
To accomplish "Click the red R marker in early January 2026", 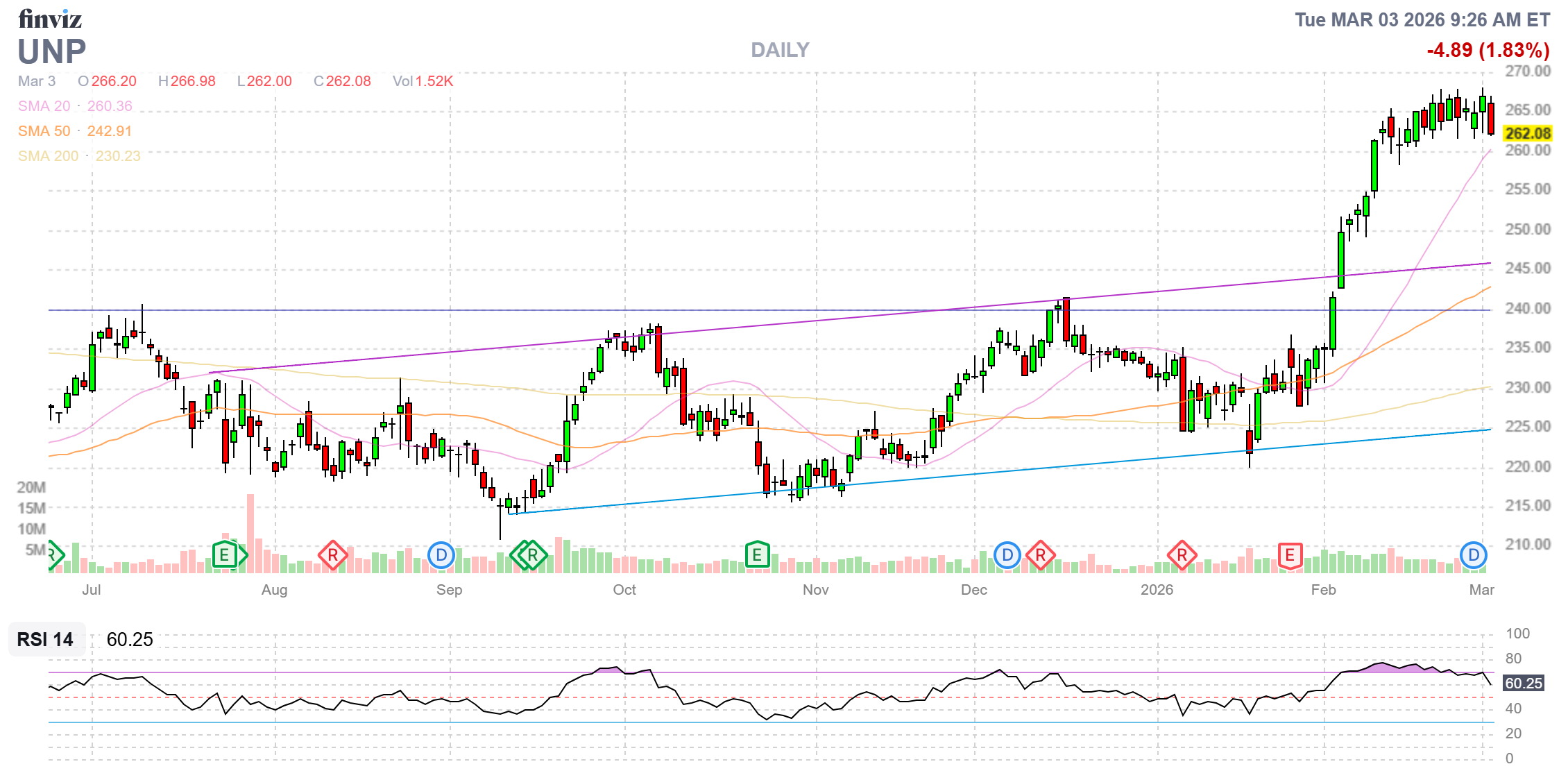I will point(1182,555).
